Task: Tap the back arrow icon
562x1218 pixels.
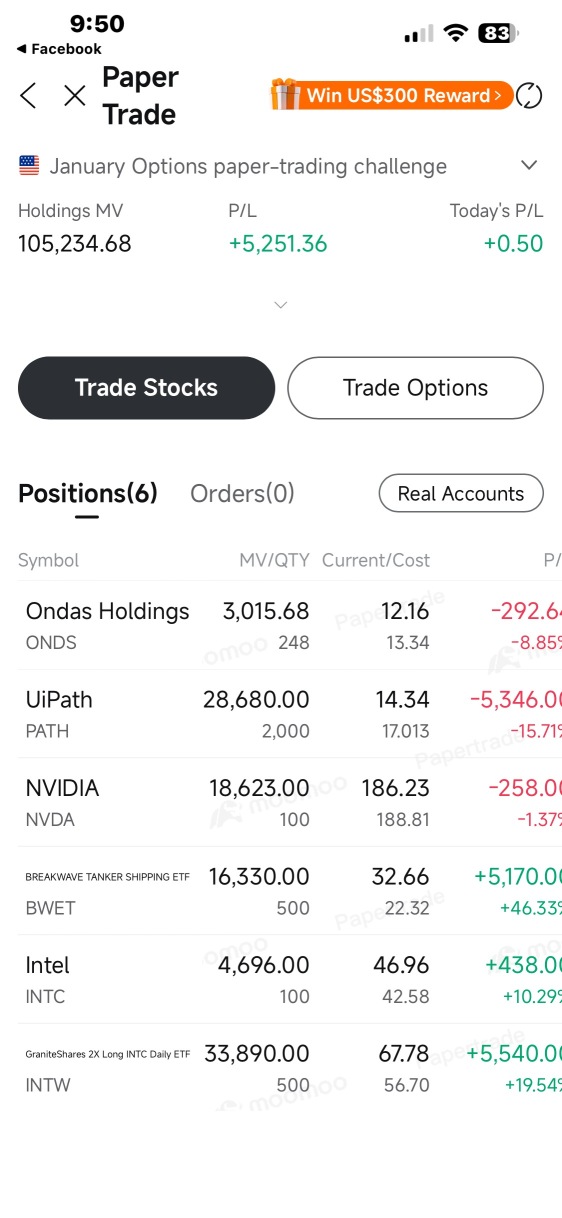Action: coord(28,95)
